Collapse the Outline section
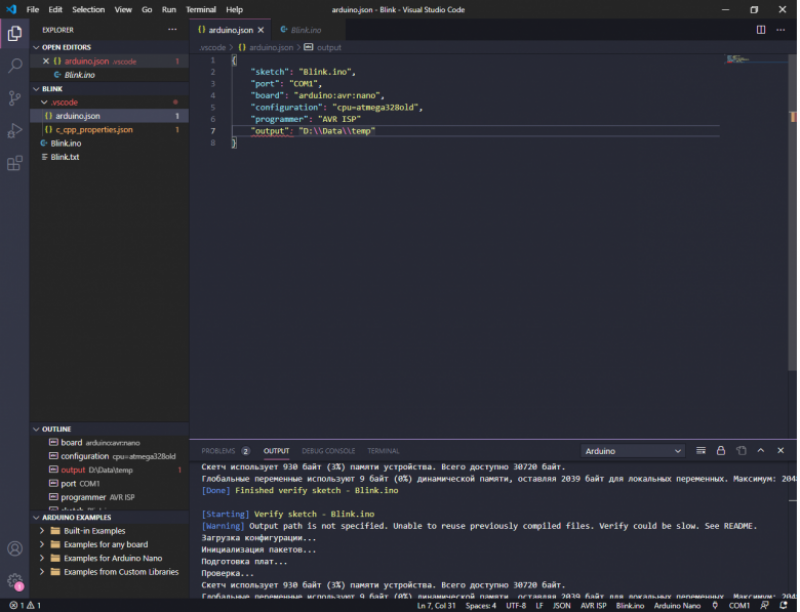The image size is (800, 612). tap(36, 429)
